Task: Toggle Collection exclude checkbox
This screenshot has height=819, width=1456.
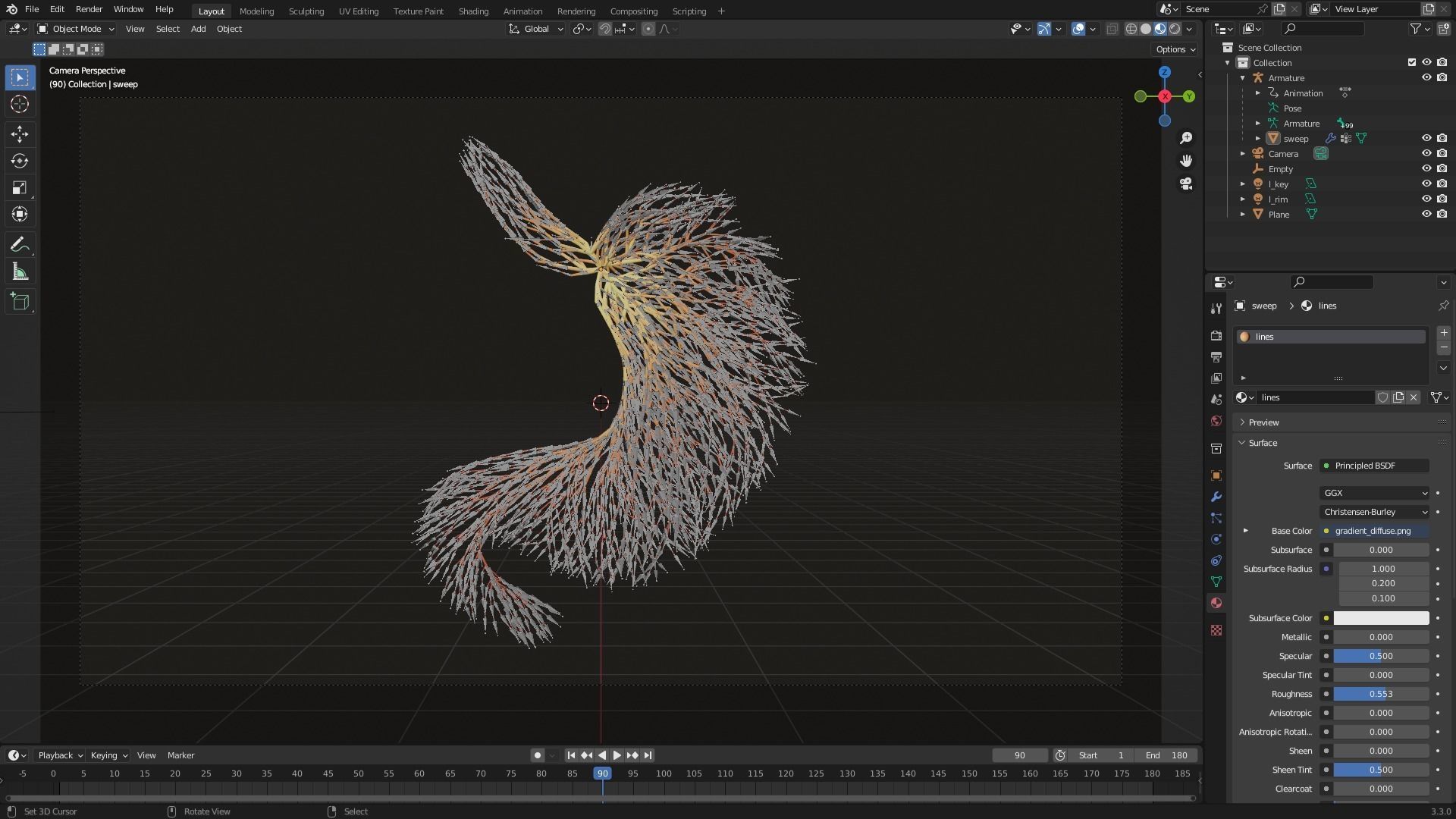Action: pyautogui.click(x=1412, y=62)
